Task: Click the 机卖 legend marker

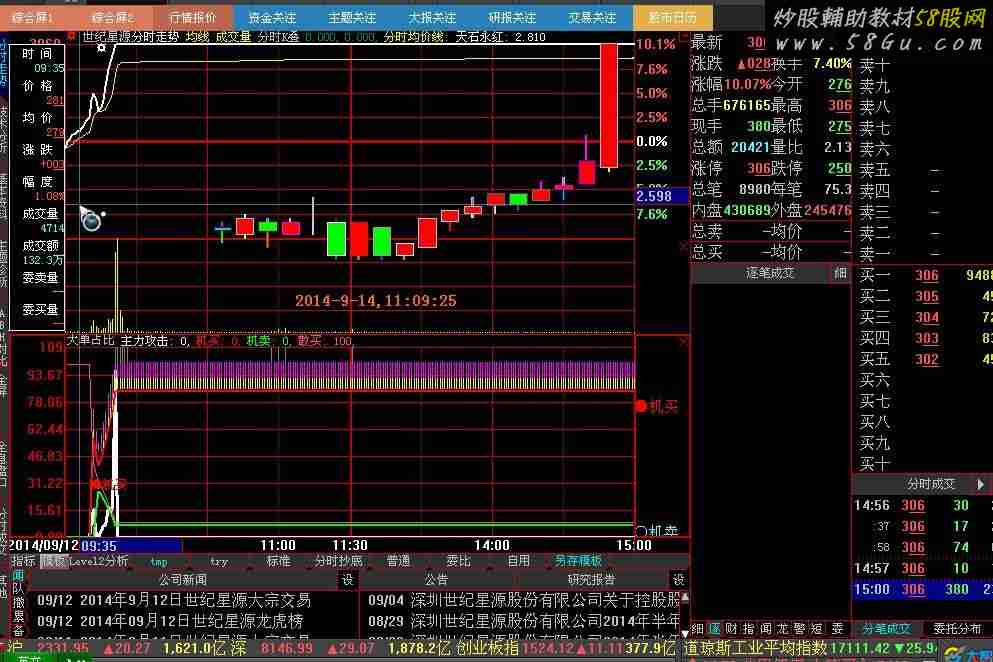Action: click(657, 531)
